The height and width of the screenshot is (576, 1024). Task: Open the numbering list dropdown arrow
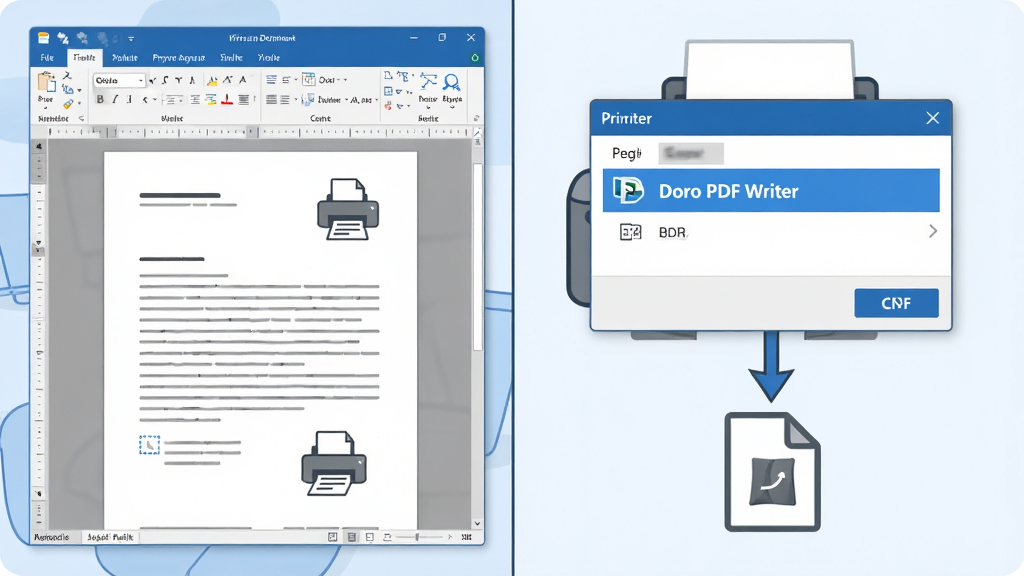coord(295,80)
